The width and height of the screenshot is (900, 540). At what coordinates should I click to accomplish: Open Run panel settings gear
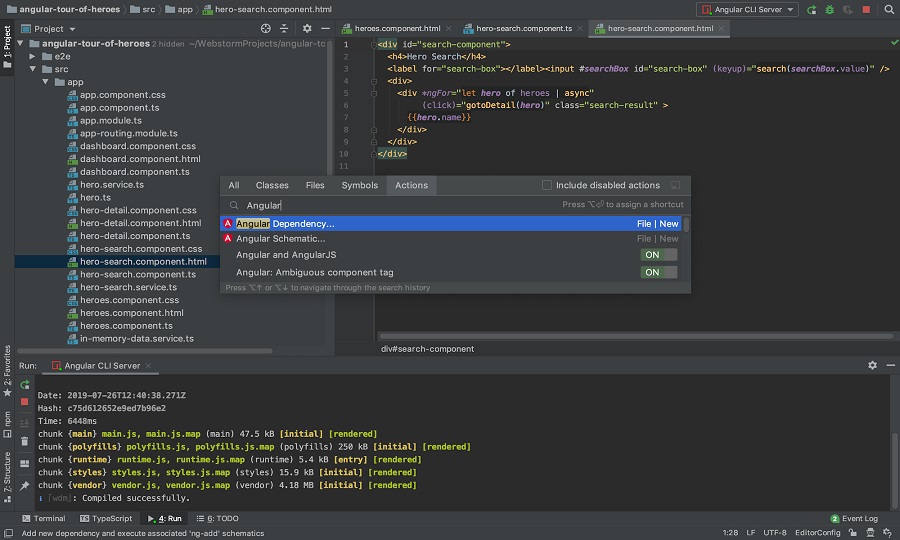point(872,366)
